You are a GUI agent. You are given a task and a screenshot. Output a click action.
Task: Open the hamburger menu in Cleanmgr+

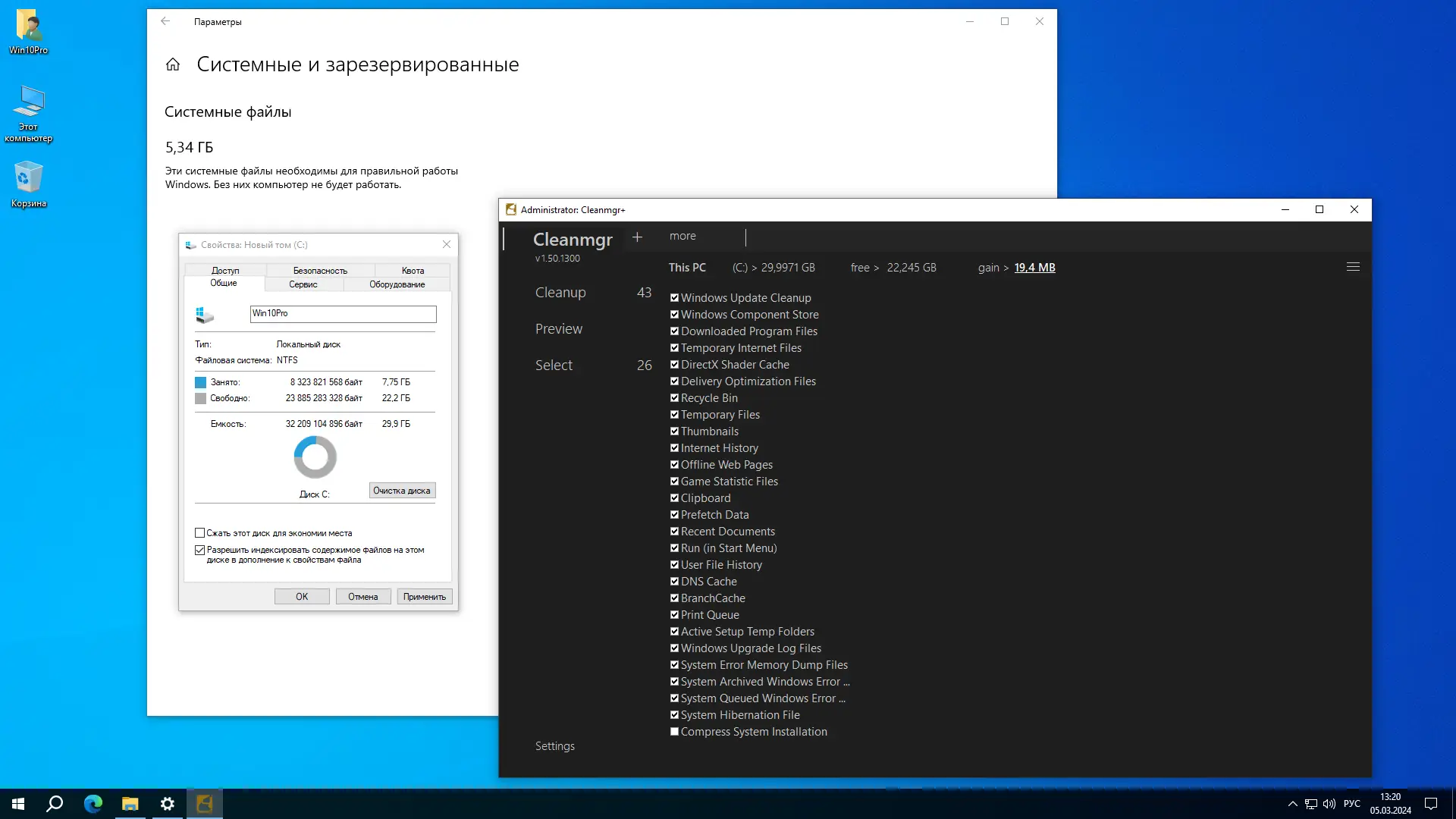(1353, 267)
